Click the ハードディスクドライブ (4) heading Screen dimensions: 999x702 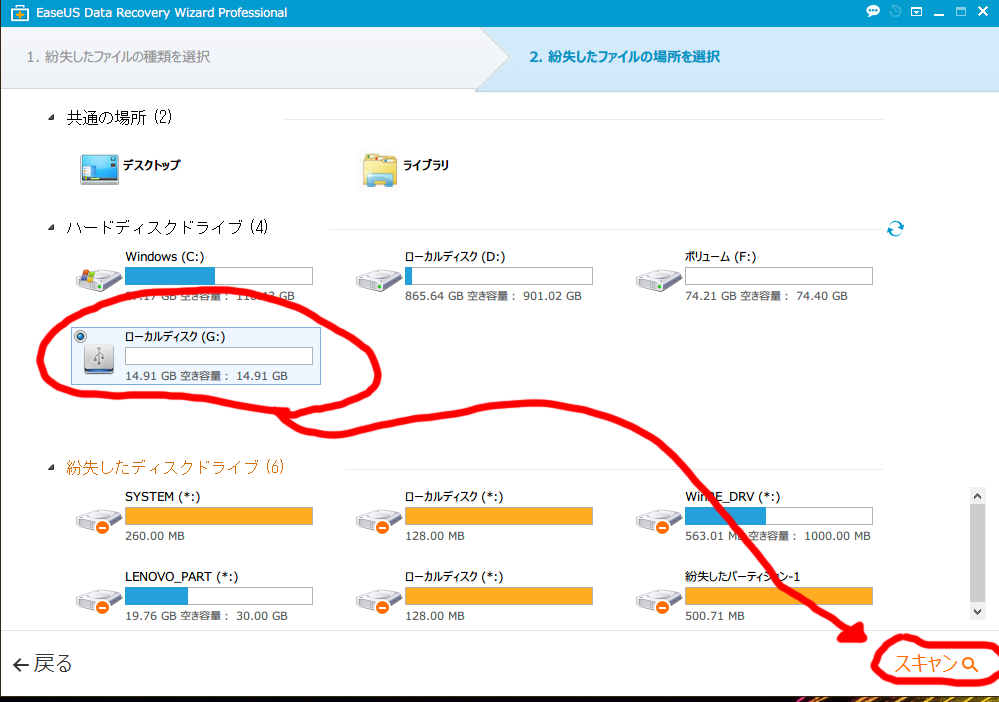(167, 227)
